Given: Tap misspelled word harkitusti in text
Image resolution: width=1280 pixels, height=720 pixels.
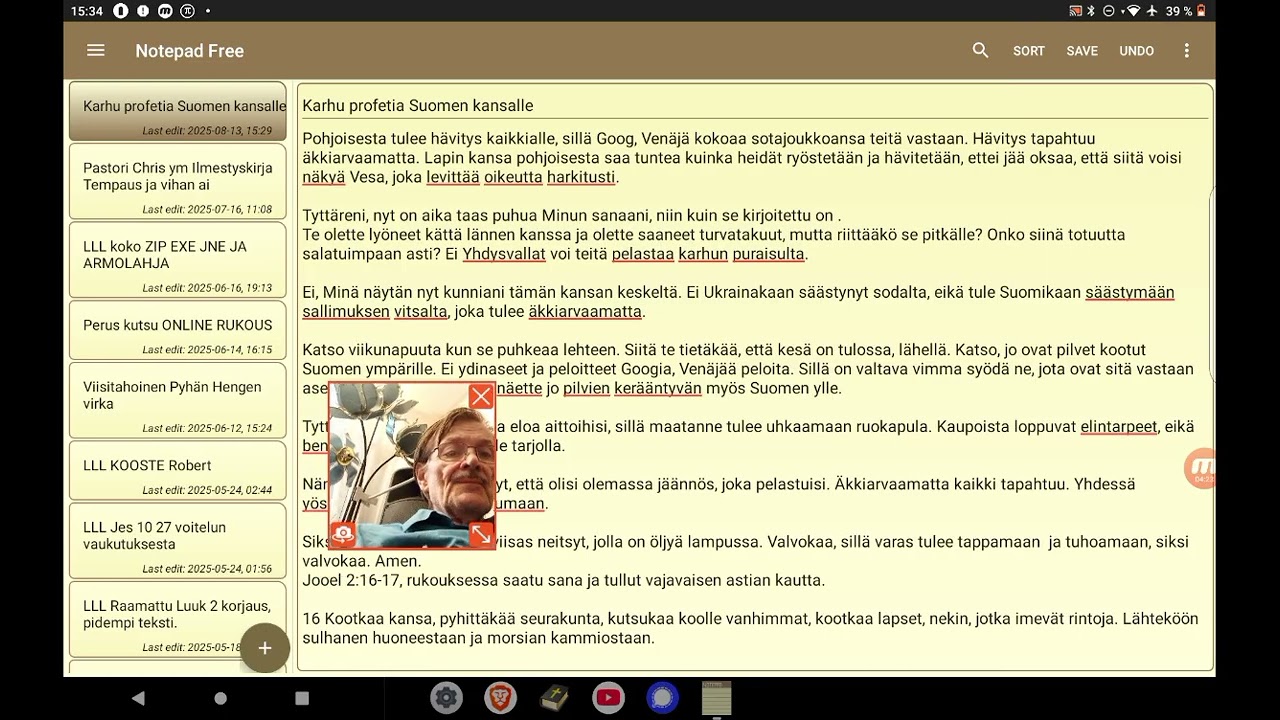Looking at the screenshot, I should pos(581,177).
